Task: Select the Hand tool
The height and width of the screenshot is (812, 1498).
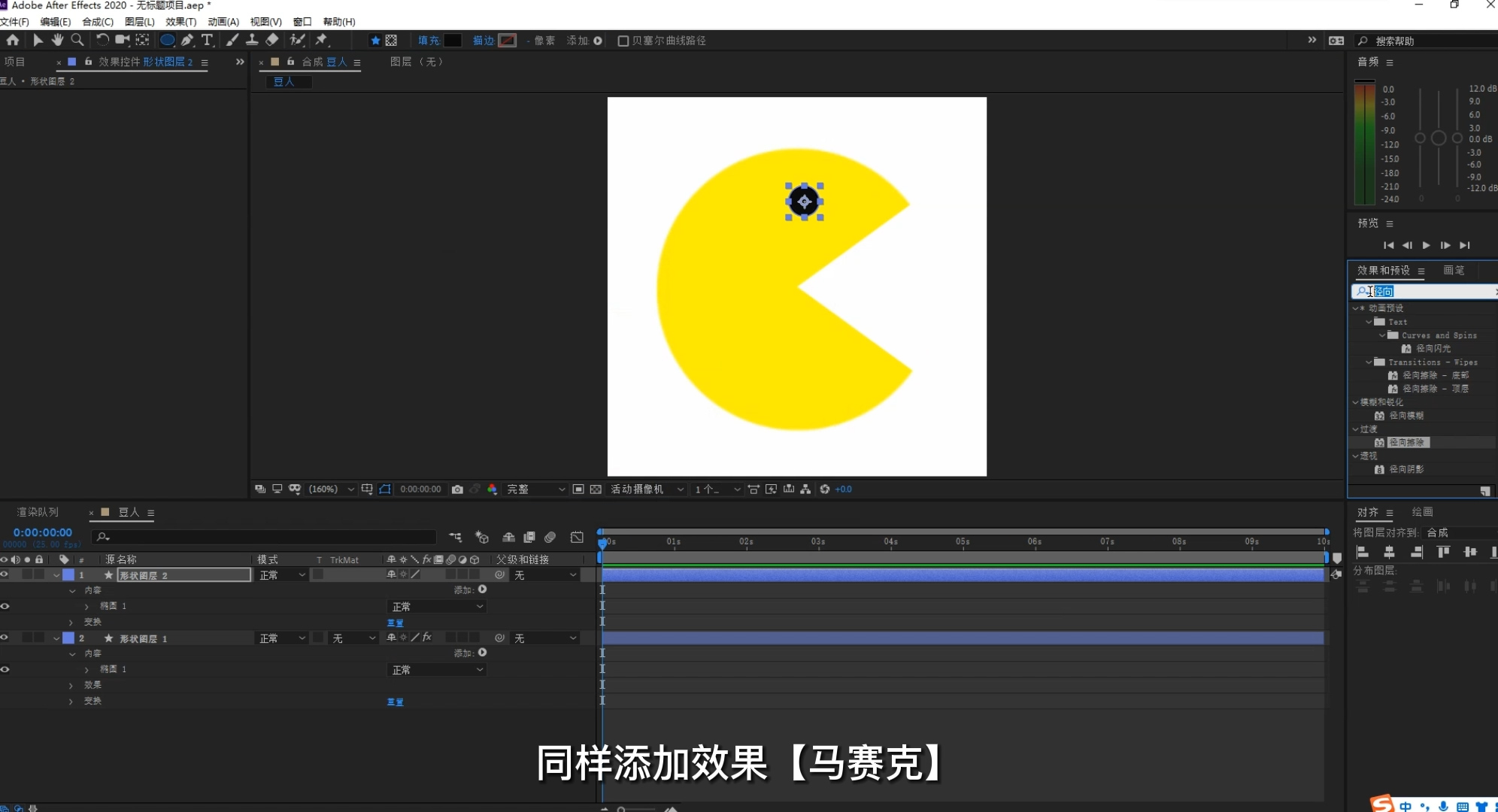Action: [x=57, y=40]
